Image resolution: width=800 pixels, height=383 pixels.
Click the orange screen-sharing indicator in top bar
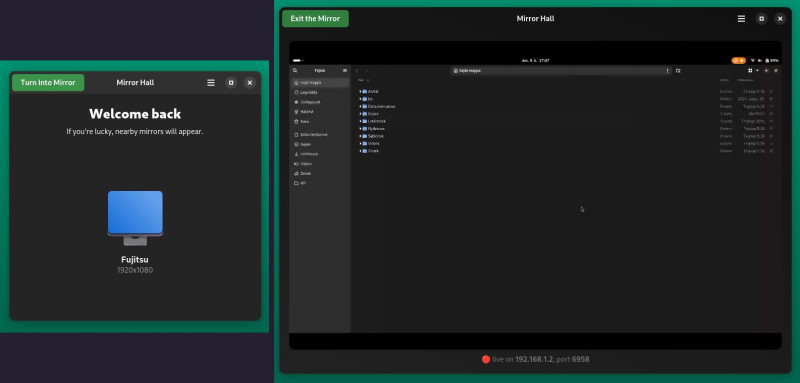coord(738,60)
